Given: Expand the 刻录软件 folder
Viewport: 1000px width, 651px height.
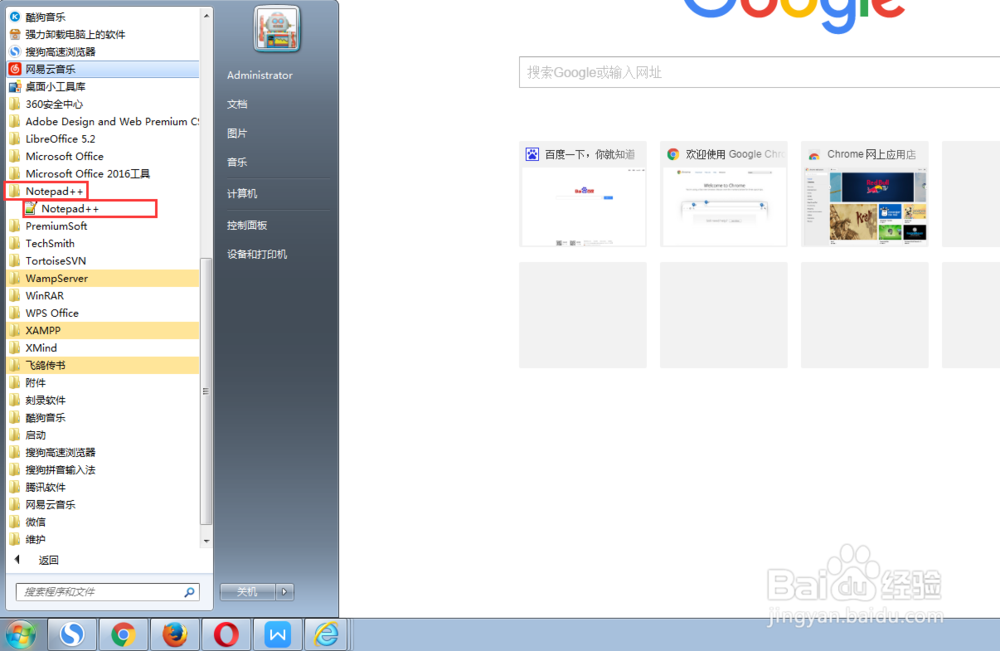Looking at the screenshot, I should tap(102, 400).
